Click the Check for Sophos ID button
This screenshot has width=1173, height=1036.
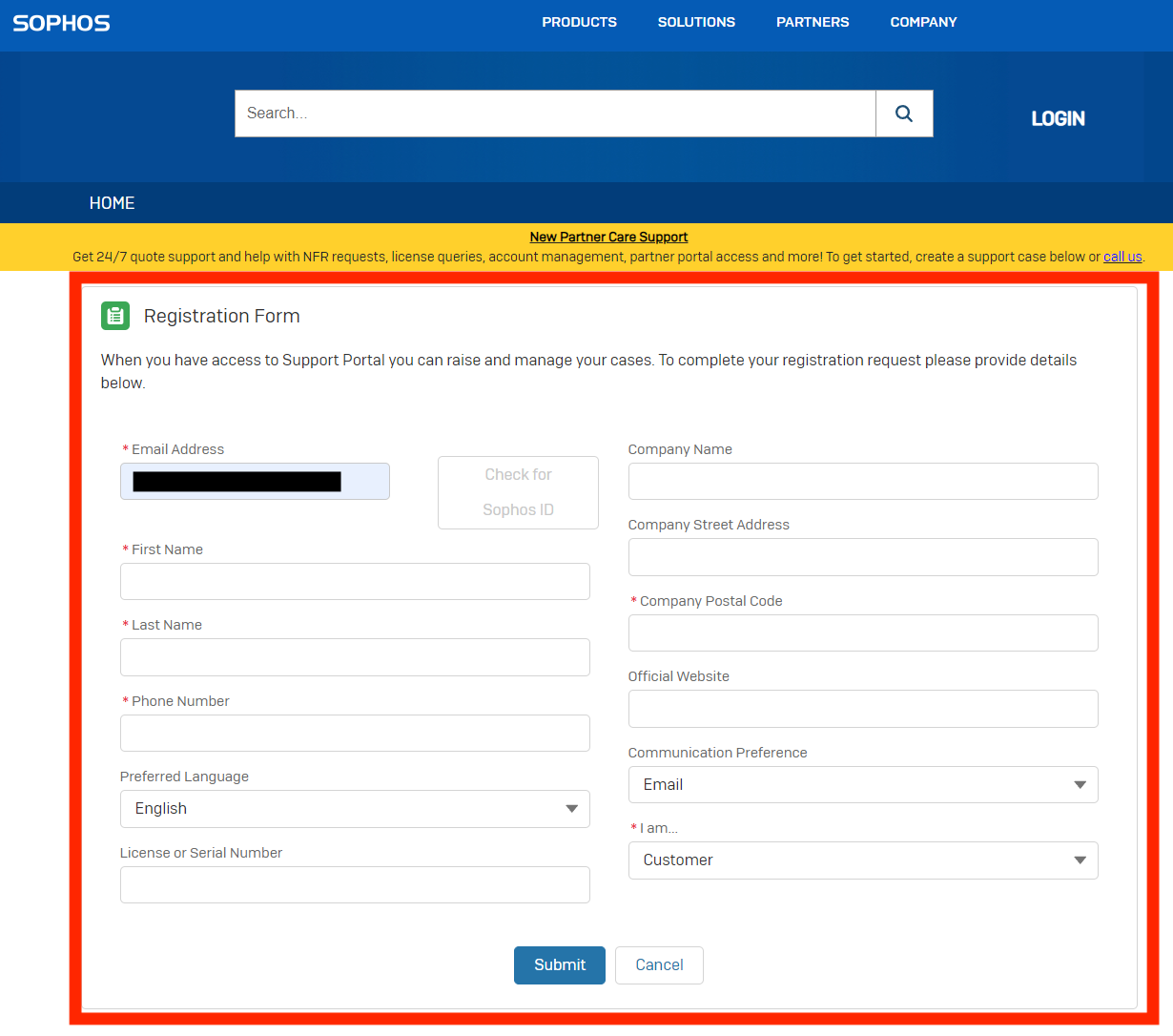[x=518, y=492]
